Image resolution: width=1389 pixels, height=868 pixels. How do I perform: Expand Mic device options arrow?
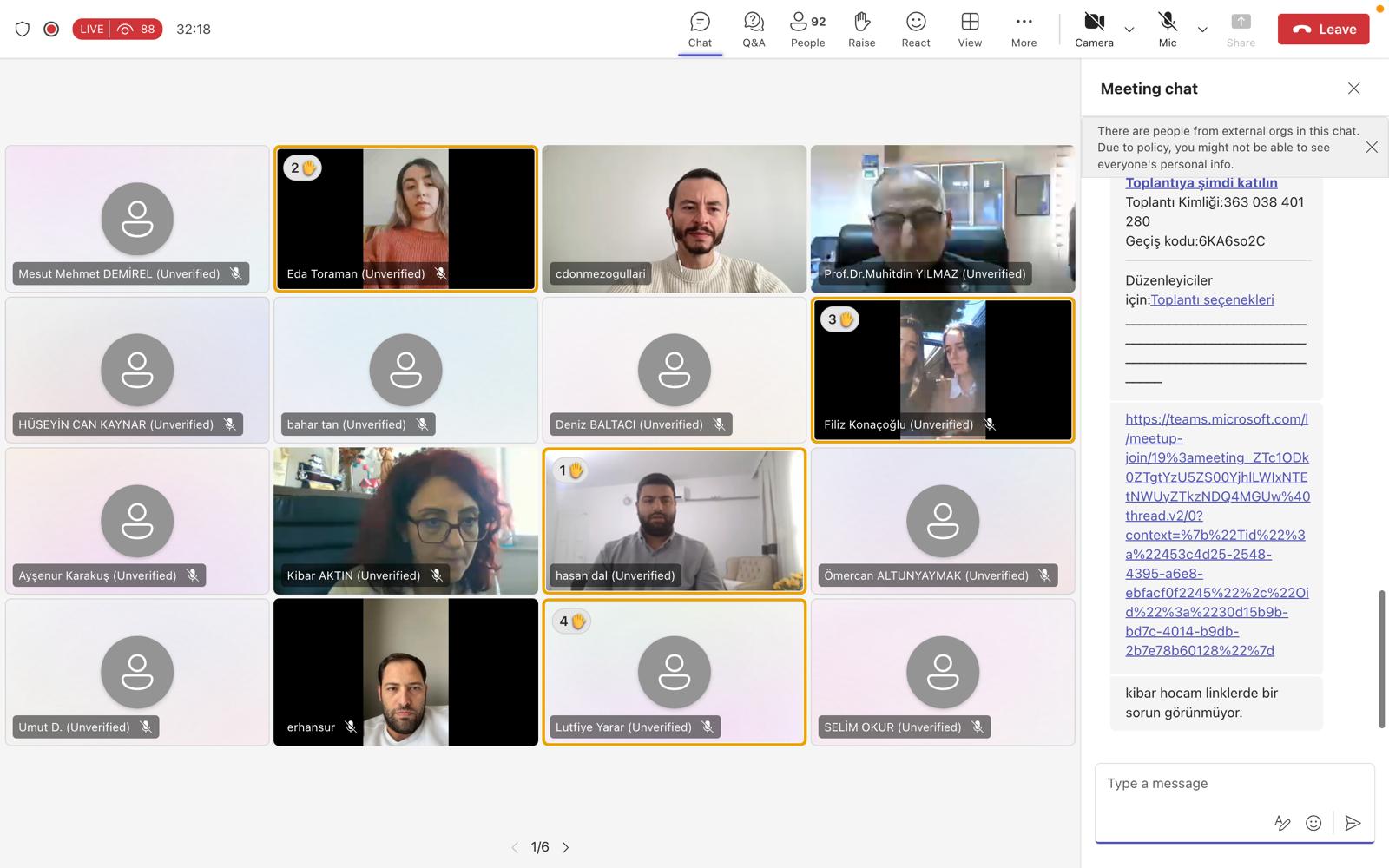(x=1202, y=30)
